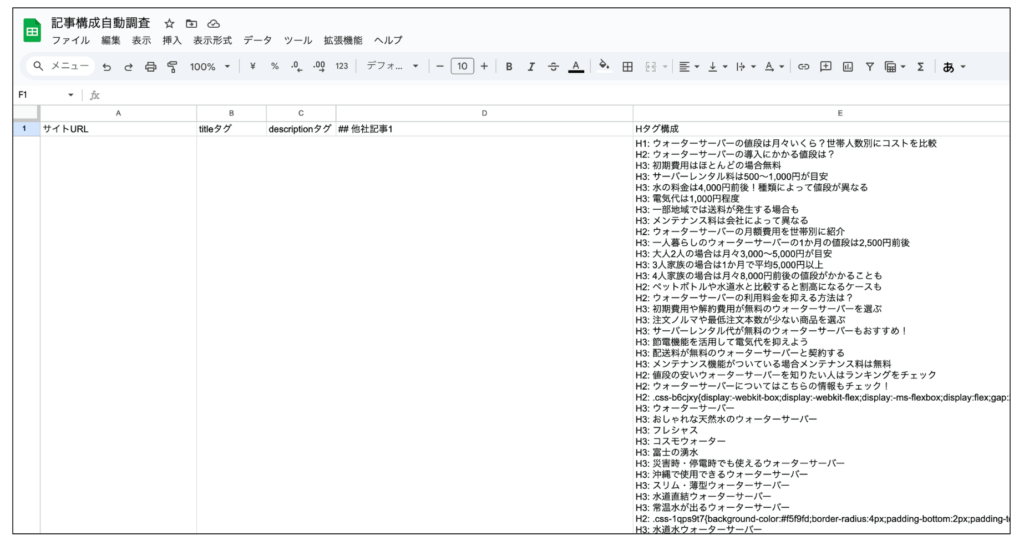The height and width of the screenshot is (545, 1024).
Task: Click the formula bar input
Action: 555,95
